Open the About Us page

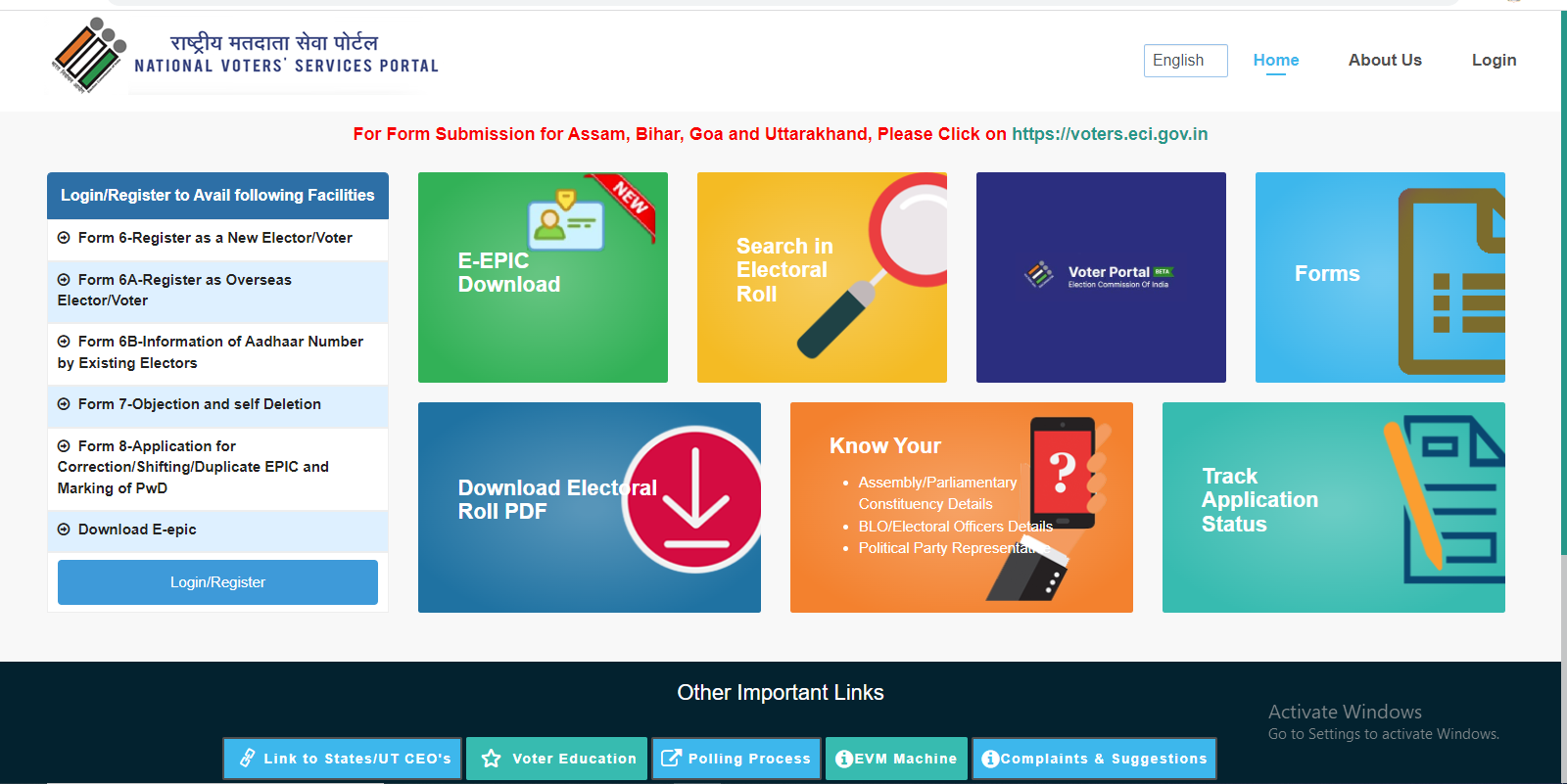[x=1385, y=60]
